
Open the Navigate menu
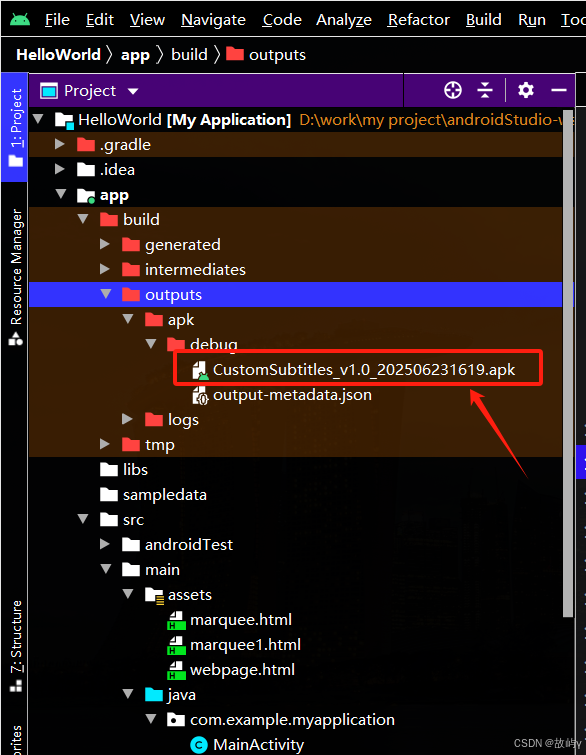[213, 20]
